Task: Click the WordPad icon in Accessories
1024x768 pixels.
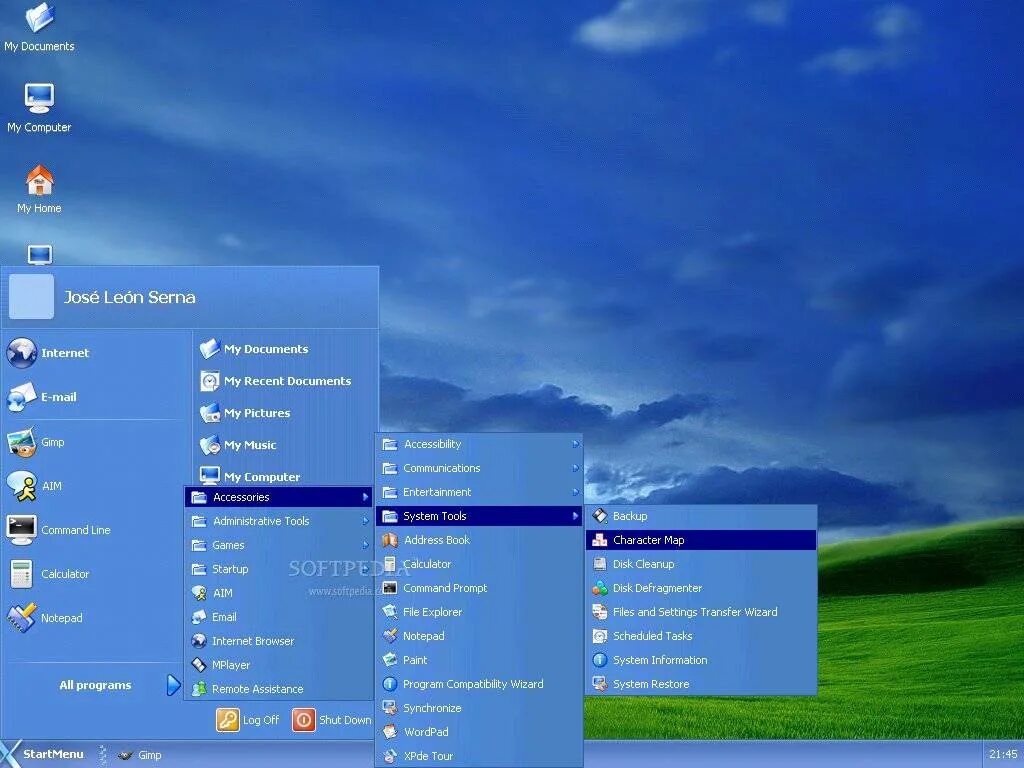Action: [390, 732]
